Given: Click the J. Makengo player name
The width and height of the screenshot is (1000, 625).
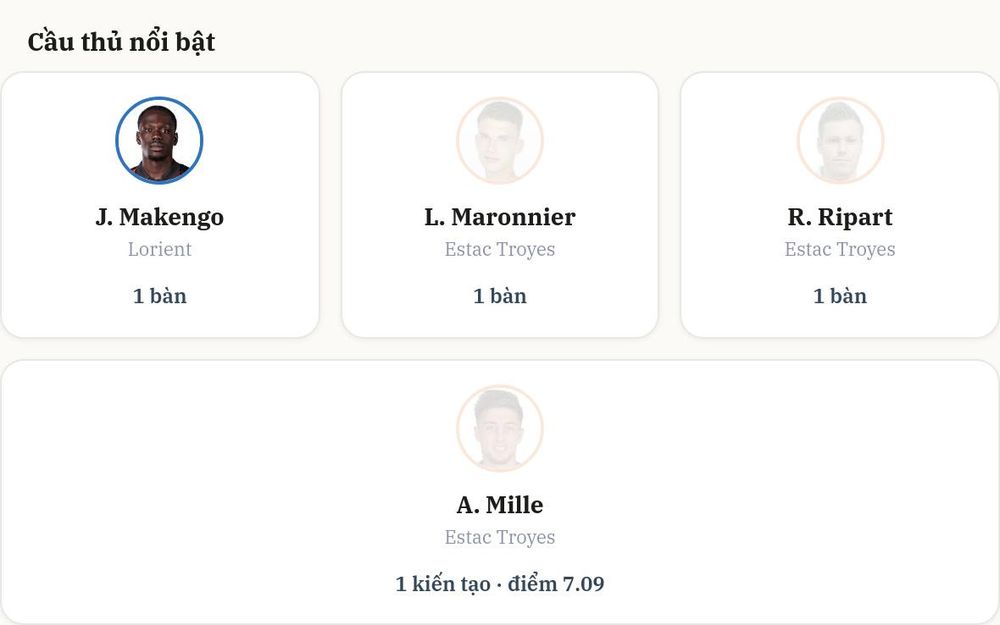Looking at the screenshot, I should pyautogui.click(x=159, y=217).
